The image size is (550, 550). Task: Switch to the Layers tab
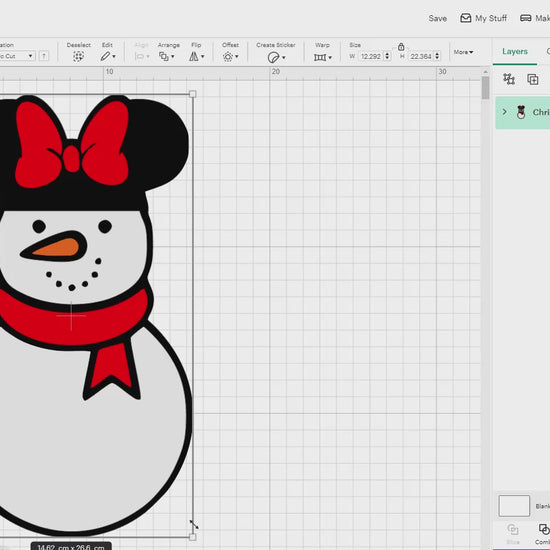[515, 51]
